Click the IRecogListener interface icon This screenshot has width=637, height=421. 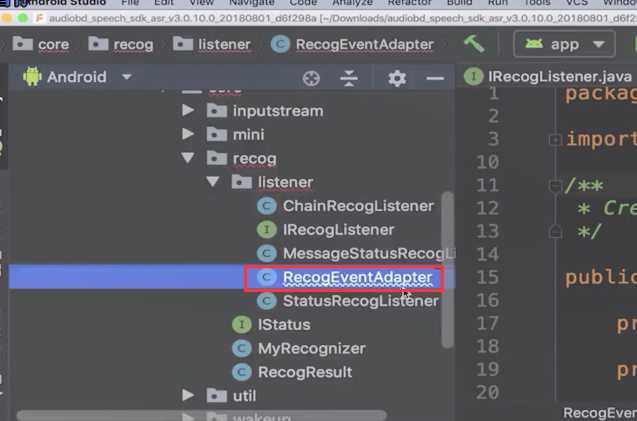[x=267, y=229]
